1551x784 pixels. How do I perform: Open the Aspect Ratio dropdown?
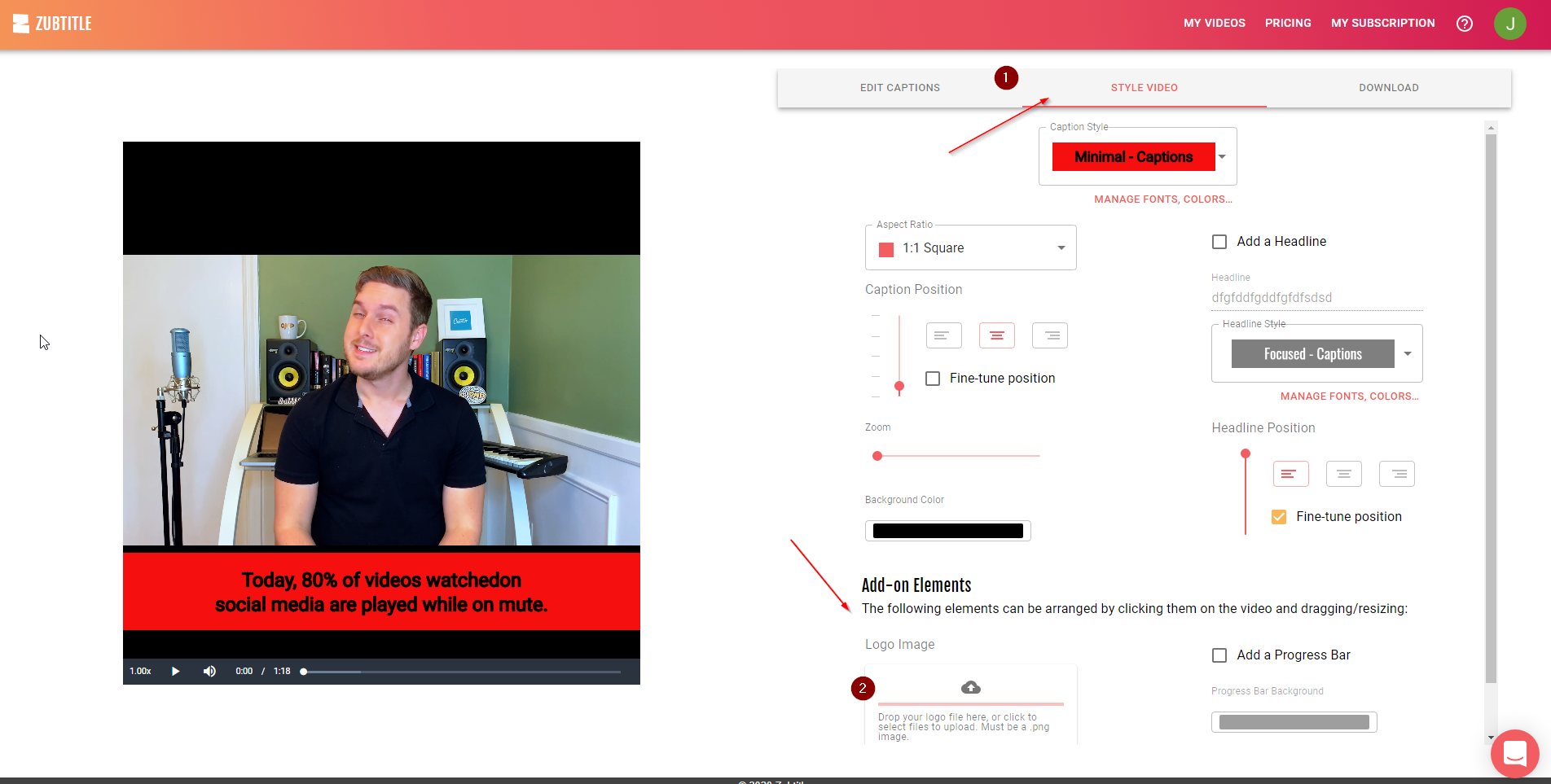(970, 247)
